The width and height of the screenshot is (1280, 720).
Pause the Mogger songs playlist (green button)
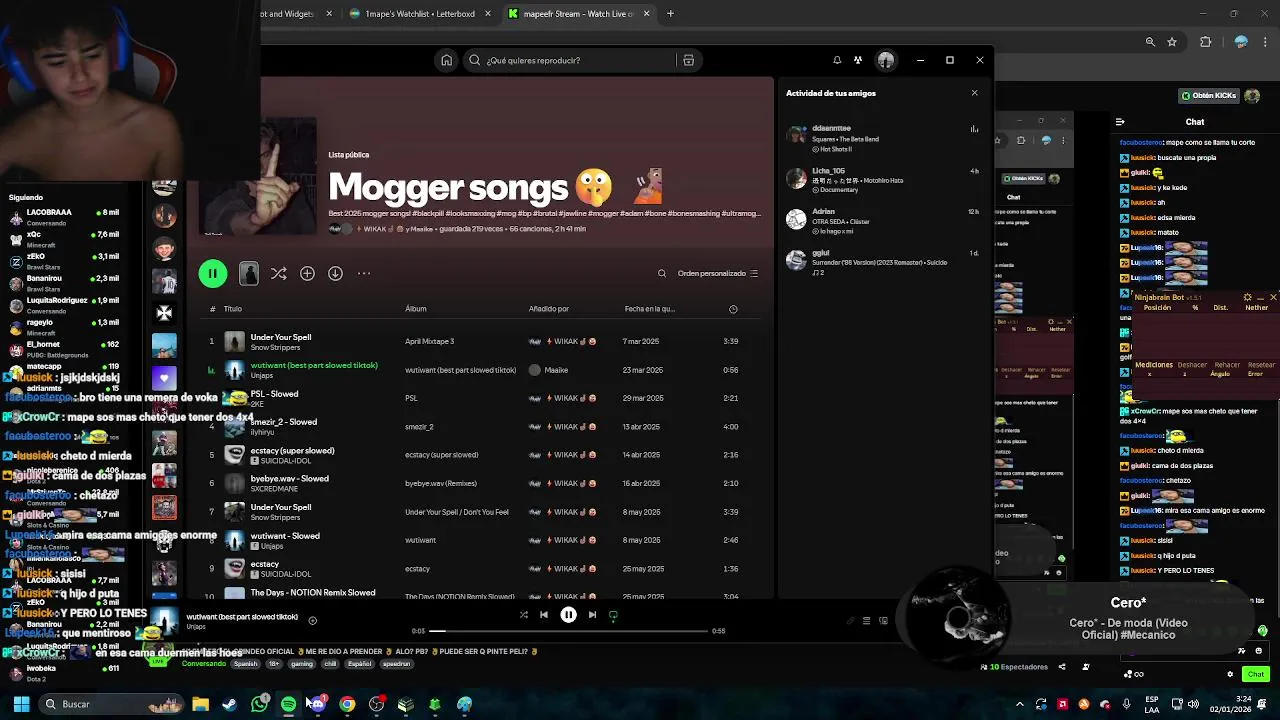(212, 273)
